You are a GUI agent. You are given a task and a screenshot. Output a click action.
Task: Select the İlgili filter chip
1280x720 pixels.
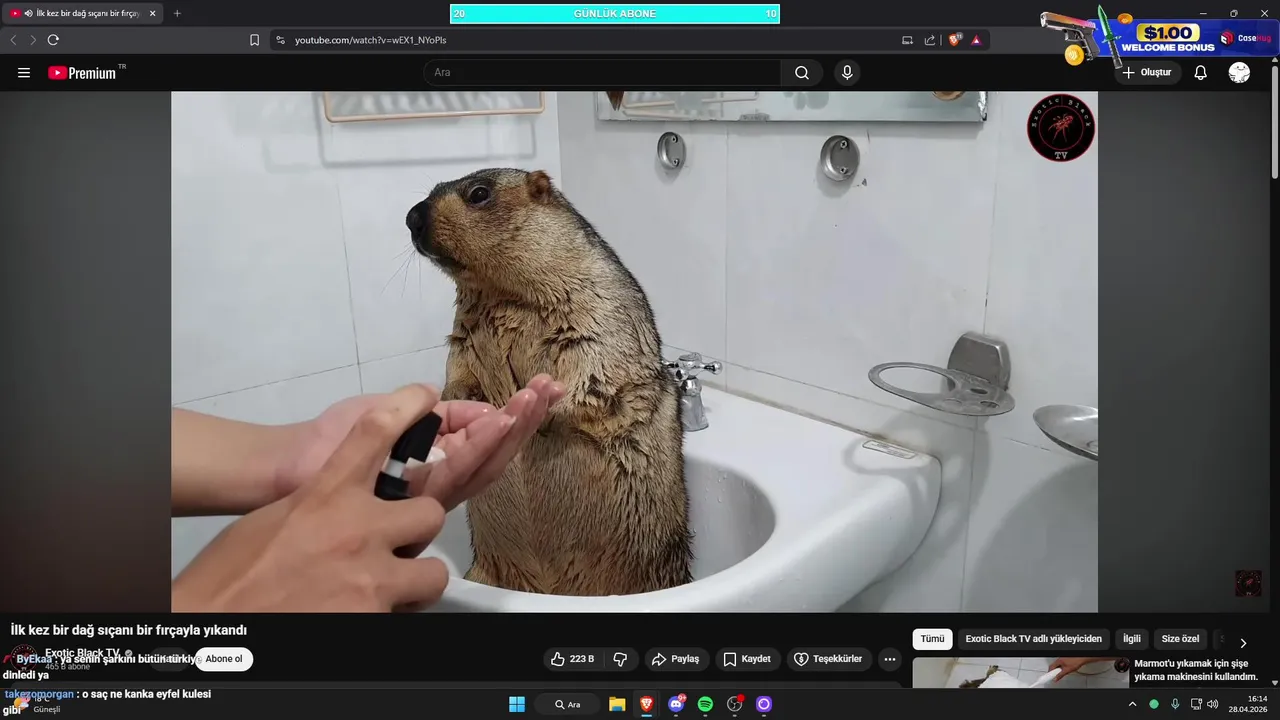tap(1131, 639)
